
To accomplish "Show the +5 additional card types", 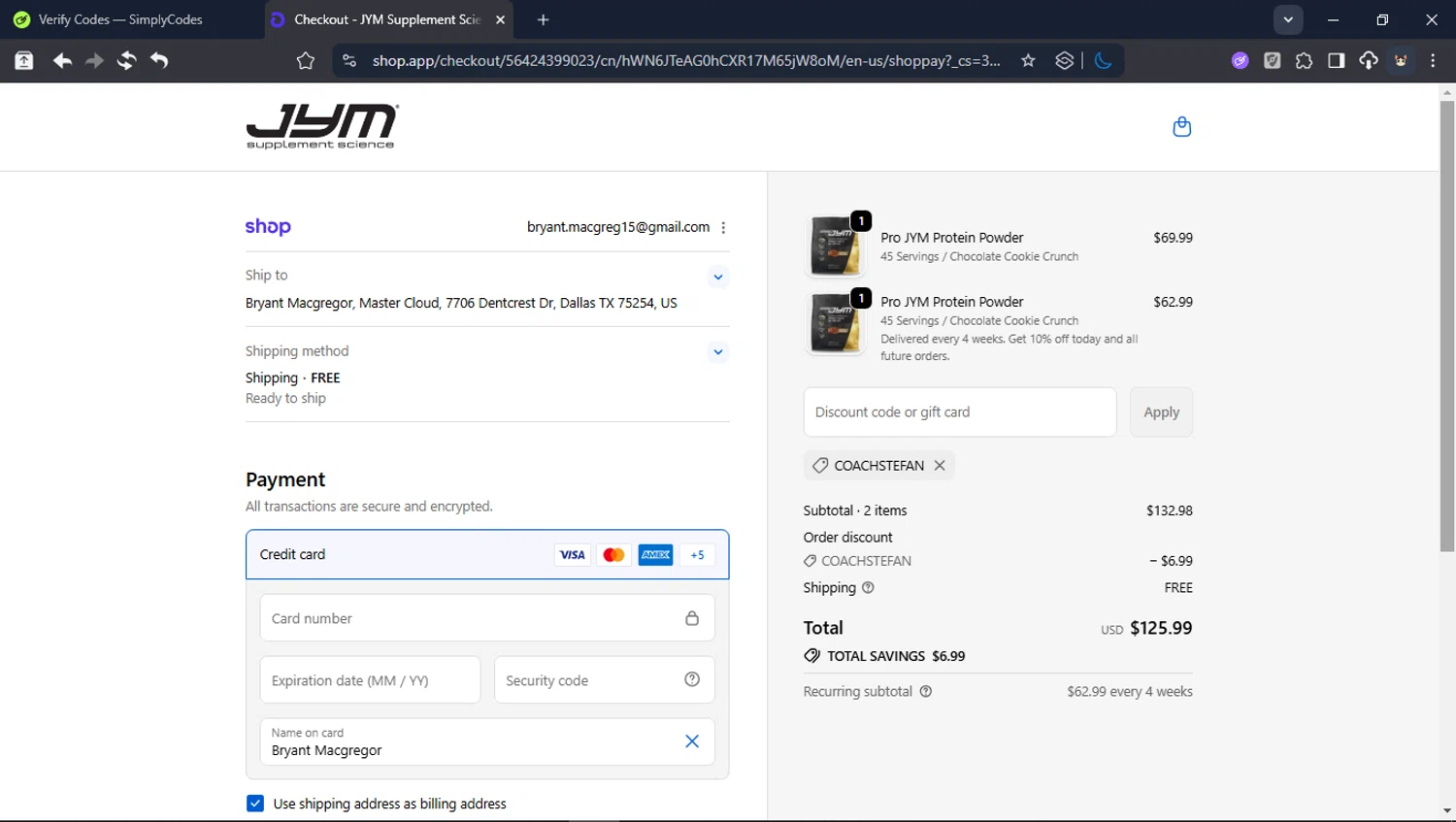I will (697, 555).
